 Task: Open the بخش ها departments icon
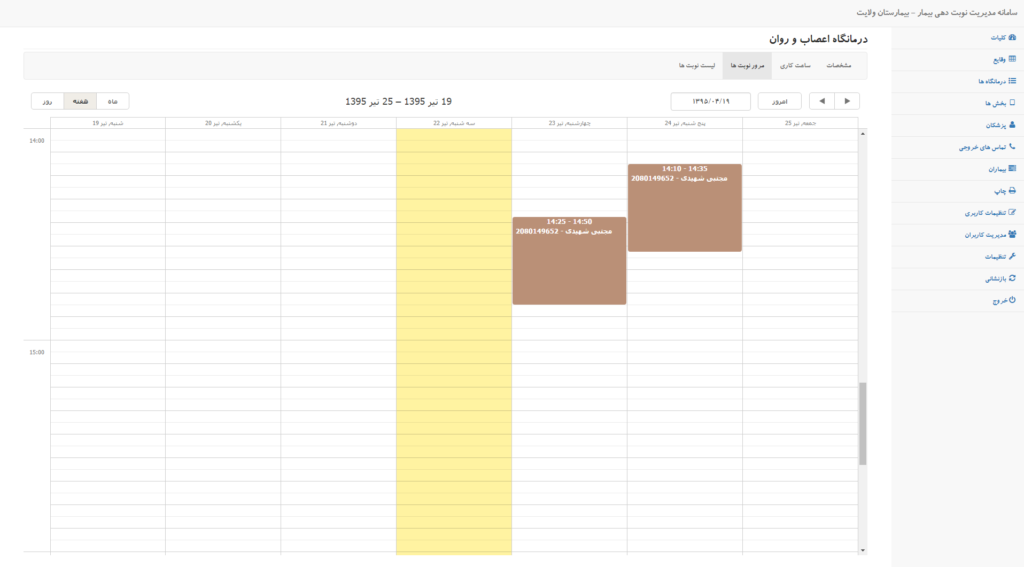point(1012,103)
